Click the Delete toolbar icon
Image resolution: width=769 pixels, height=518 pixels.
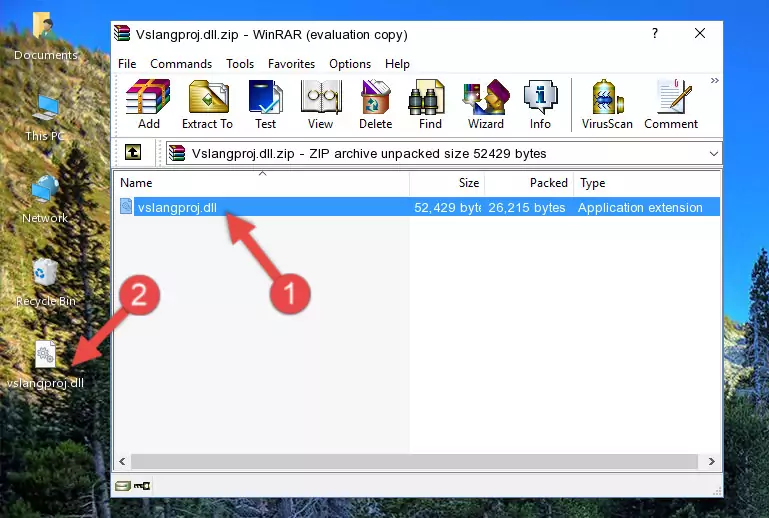376,104
